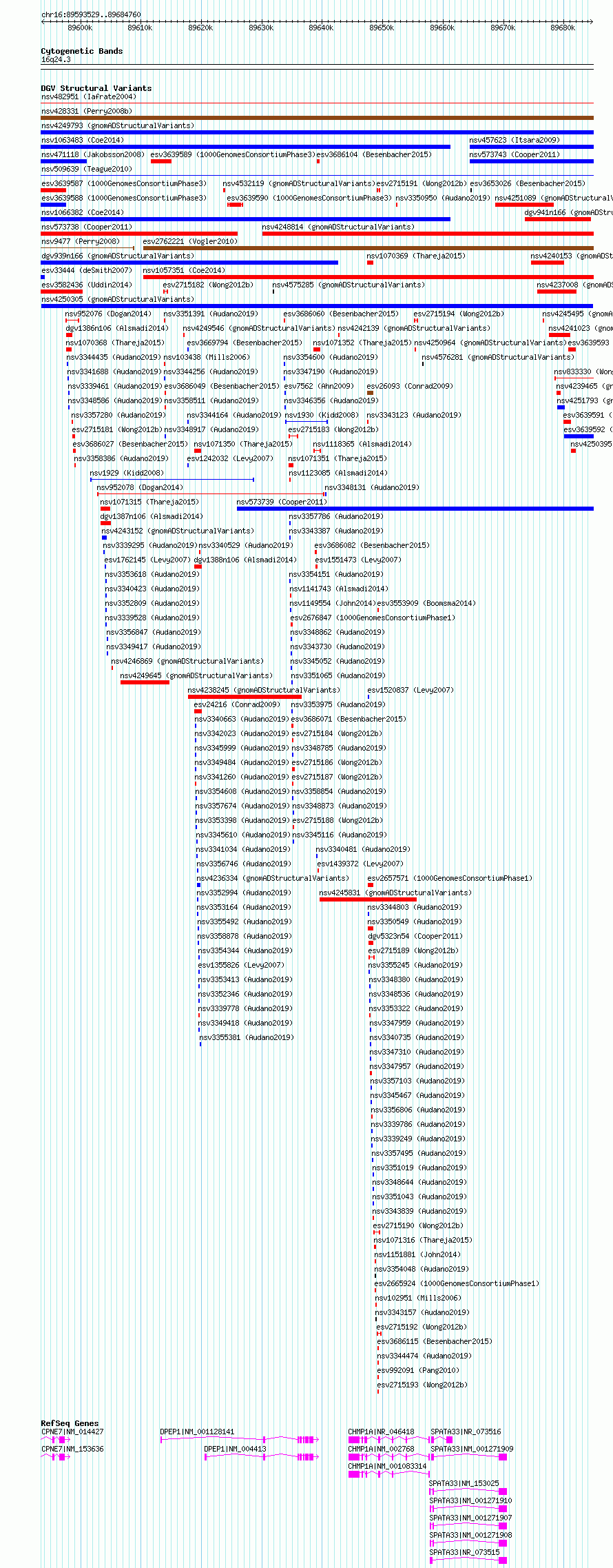Screen dimensions: 613x1568
Task: Open variant nsv102951 (Mills2006)
Action: tap(417, 1298)
